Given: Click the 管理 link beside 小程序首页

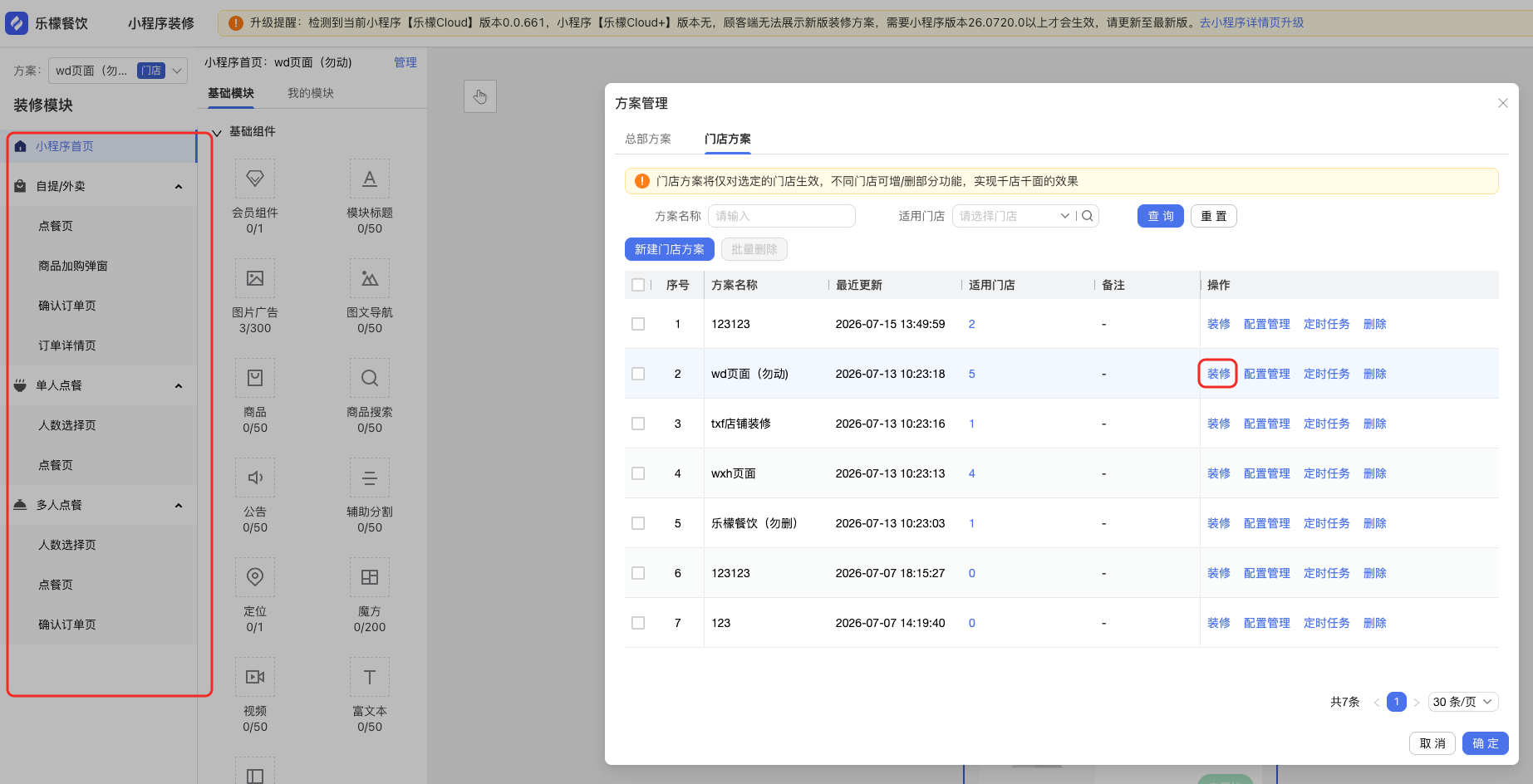Looking at the screenshot, I should click(x=405, y=62).
